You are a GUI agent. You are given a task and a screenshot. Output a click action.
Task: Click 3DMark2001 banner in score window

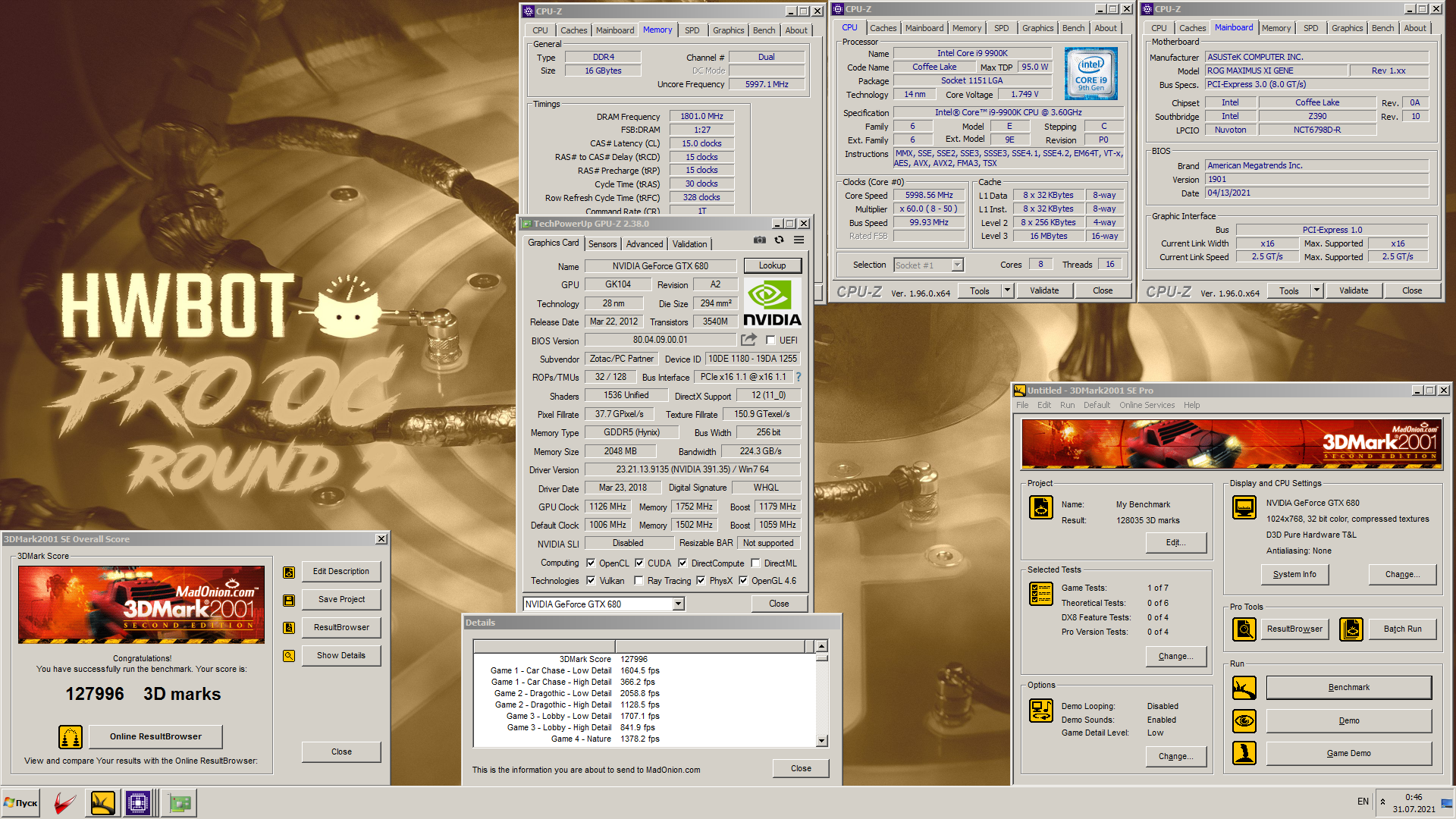pos(142,604)
